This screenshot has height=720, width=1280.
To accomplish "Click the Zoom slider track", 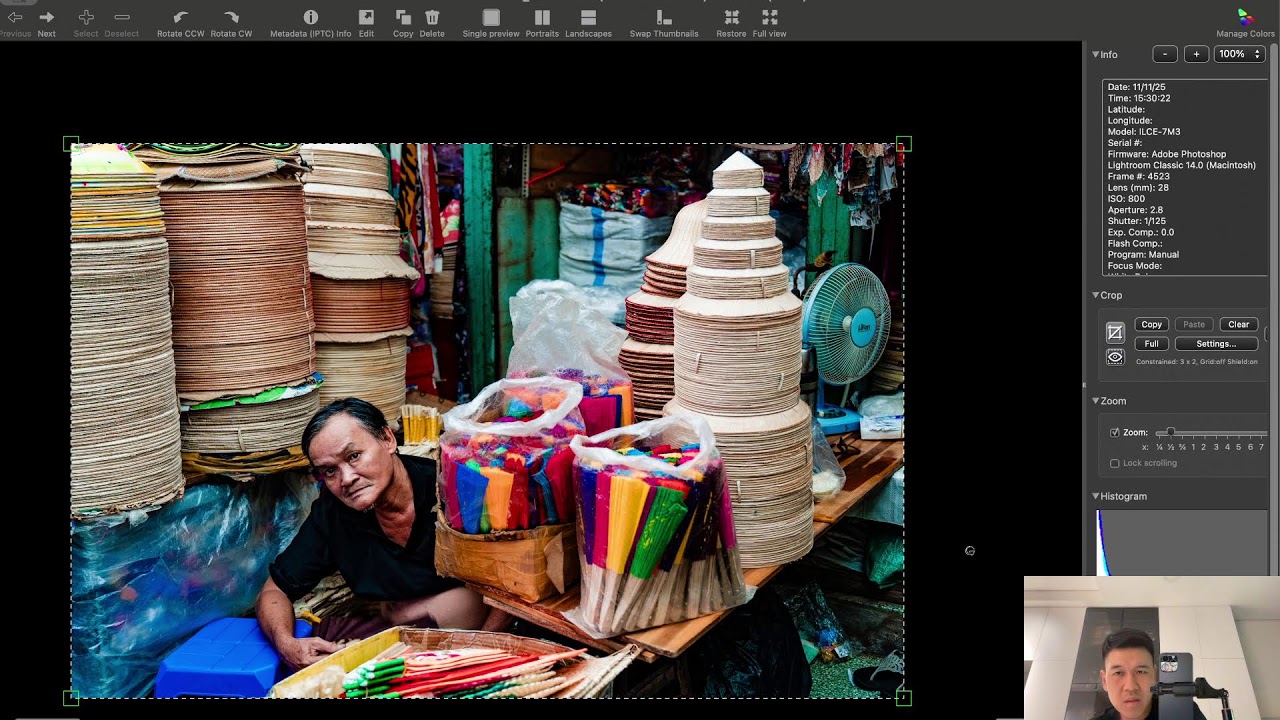I will pos(1212,433).
